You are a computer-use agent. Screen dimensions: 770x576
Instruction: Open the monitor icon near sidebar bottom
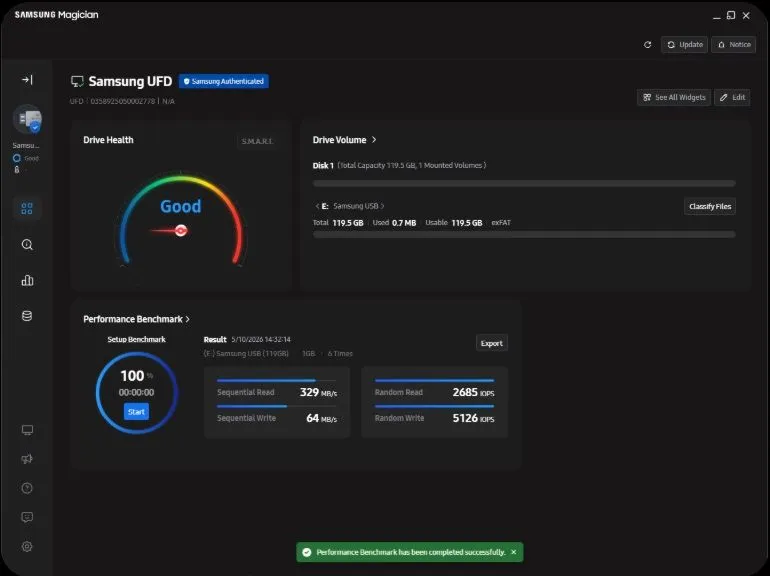click(x=27, y=430)
